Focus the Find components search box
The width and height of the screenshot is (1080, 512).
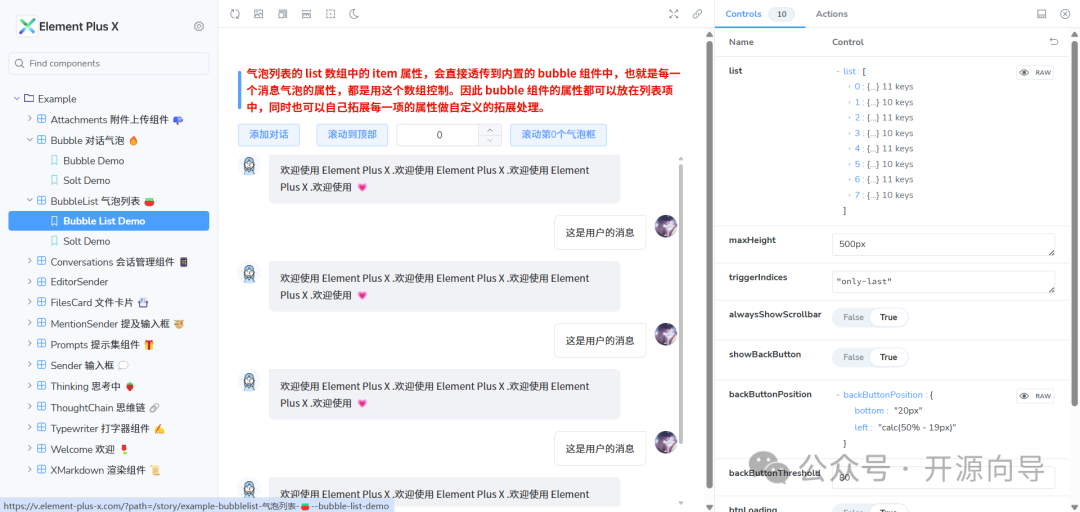pos(109,63)
